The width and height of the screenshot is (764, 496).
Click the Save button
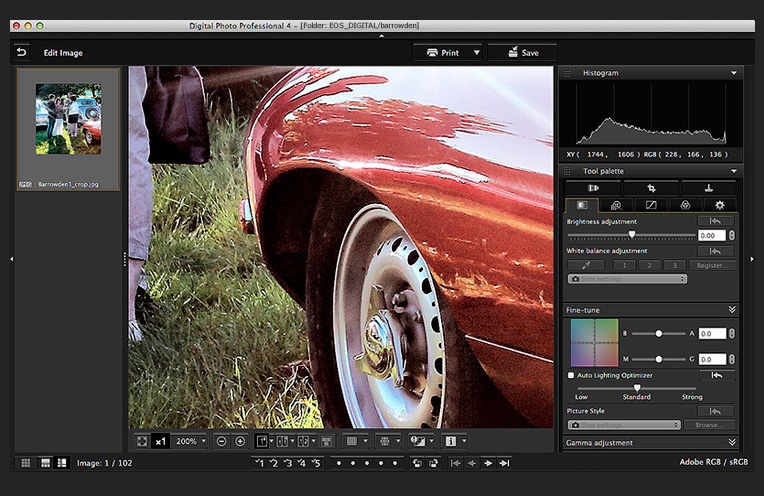pos(522,52)
